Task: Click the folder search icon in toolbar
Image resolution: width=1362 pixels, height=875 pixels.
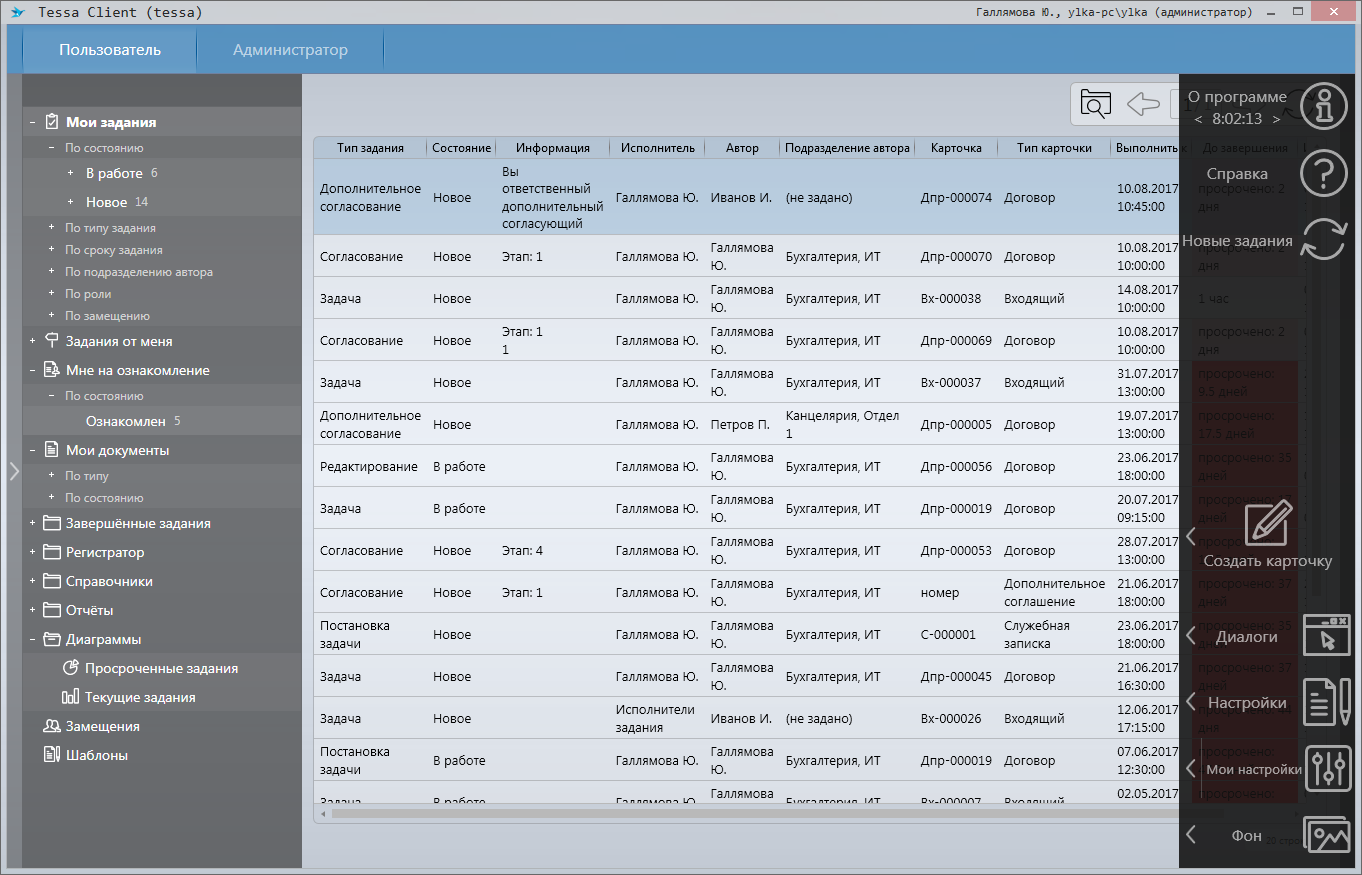Action: (1096, 105)
